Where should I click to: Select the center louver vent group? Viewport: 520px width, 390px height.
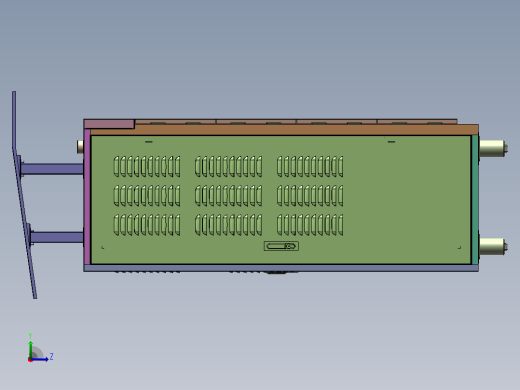pyautogui.click(x=228, y=196)
